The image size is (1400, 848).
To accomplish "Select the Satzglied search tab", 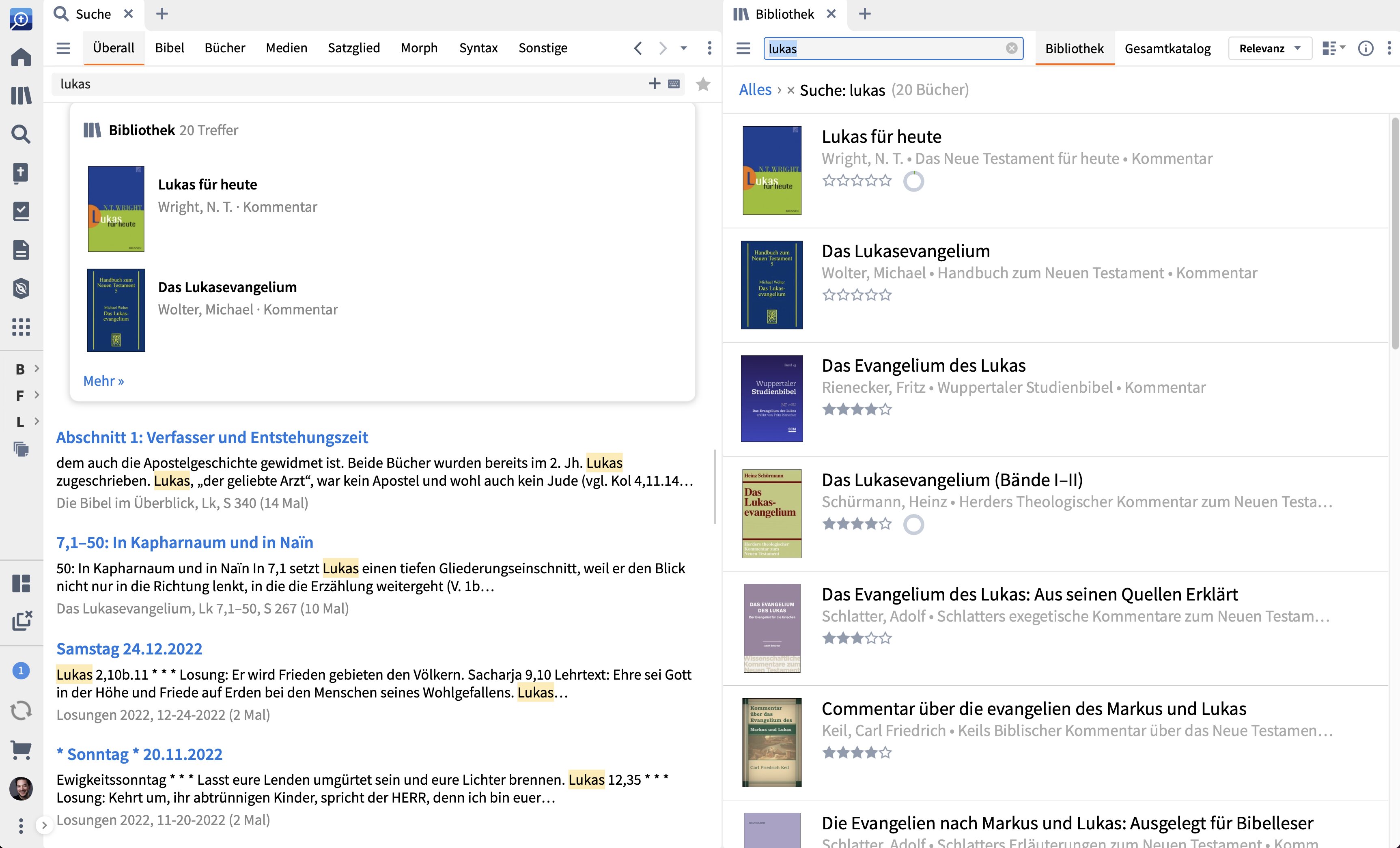I will (x=354, y=48).
